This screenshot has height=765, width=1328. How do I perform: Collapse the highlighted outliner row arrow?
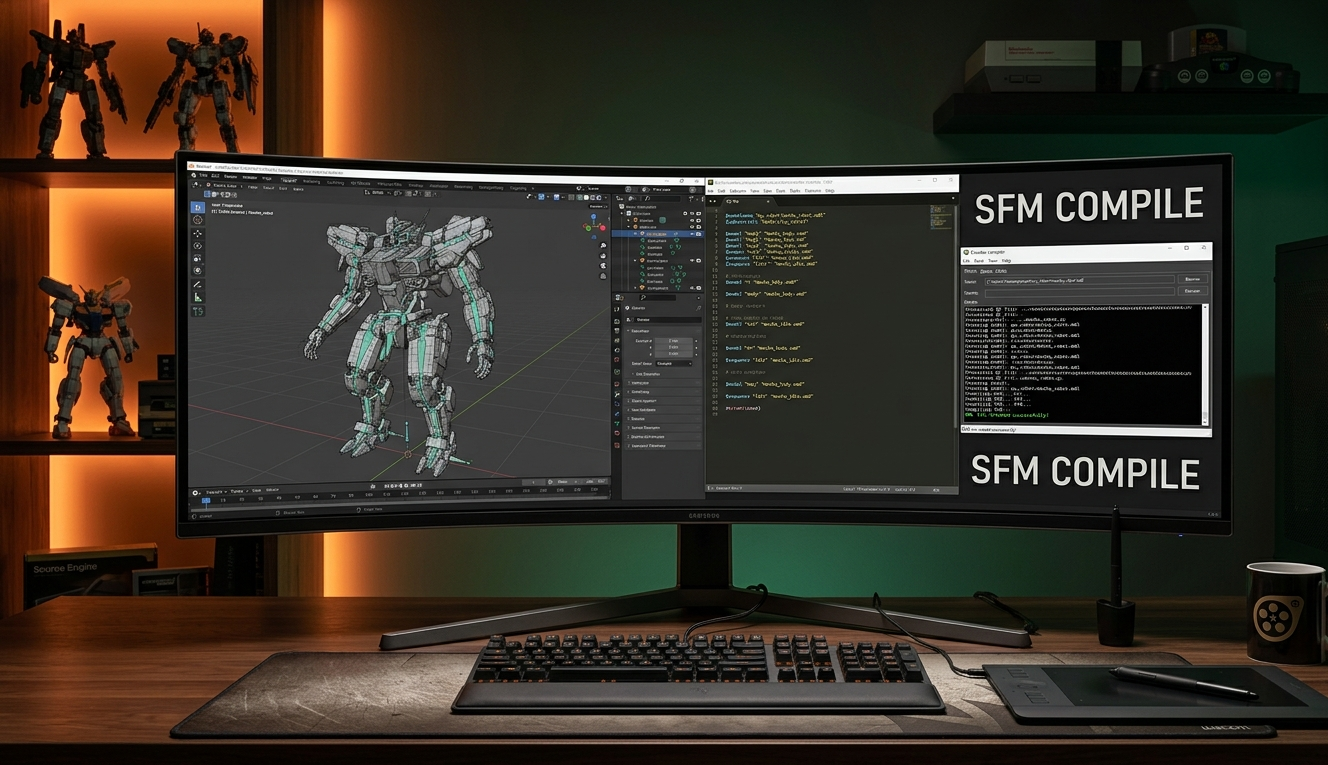[635, 234]
